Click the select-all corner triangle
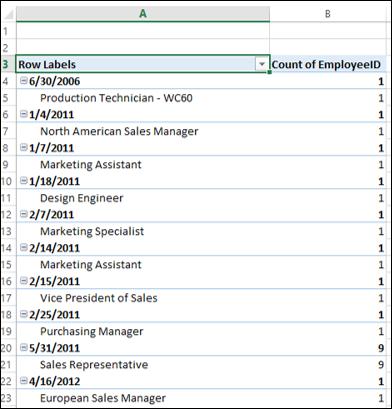392x409 pixels. click(8, 14)
